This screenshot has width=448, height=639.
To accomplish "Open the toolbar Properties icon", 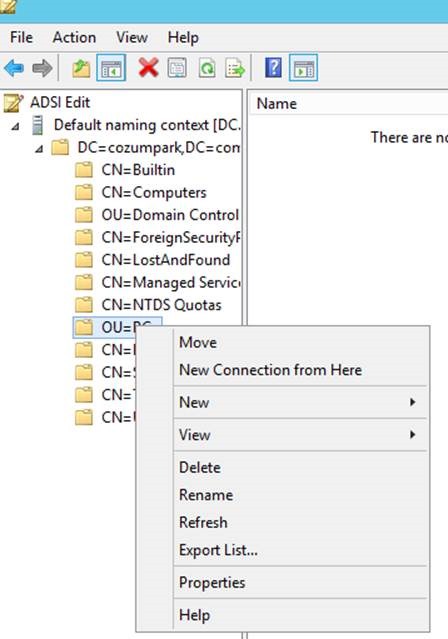I will pyautogui.click(x=177, y=68).
